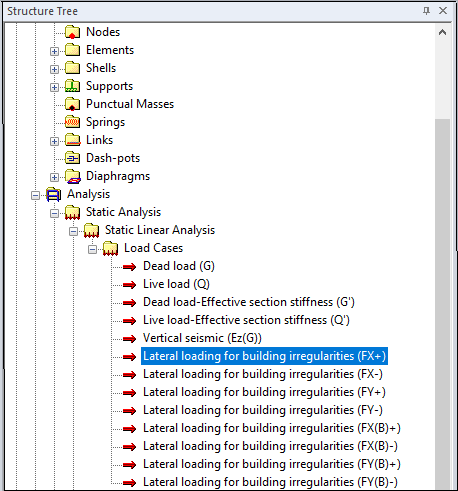Click the Supports folder icon
458x491 pixels.
tap(72, 86)
